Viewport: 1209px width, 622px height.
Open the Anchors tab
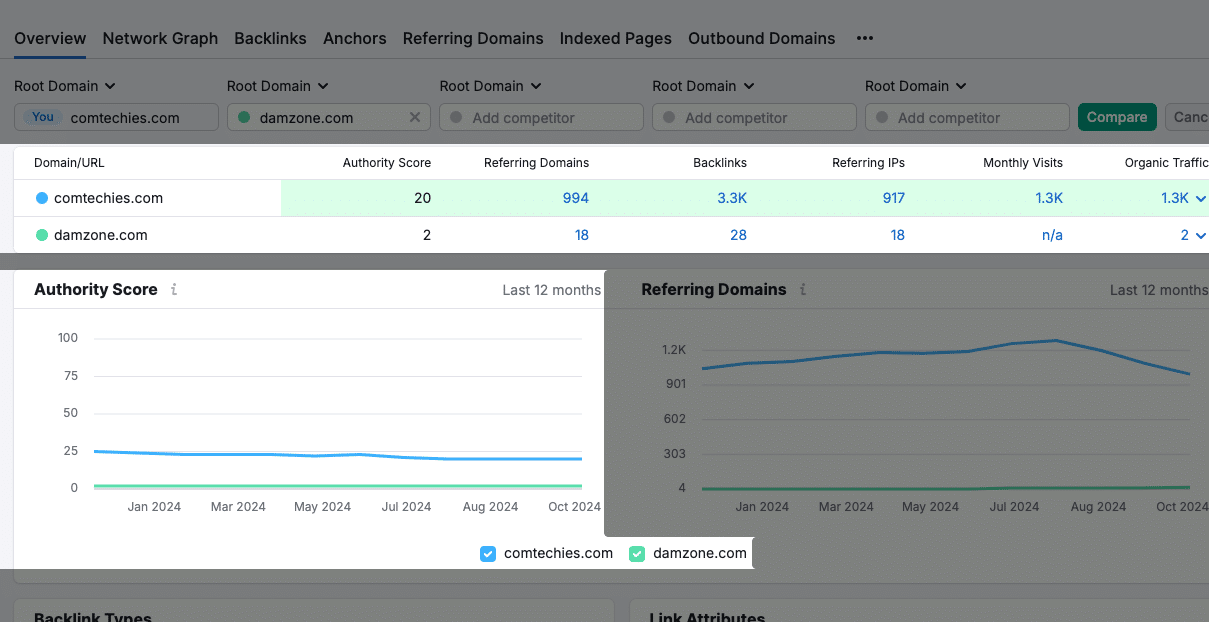tap(354, 38)
